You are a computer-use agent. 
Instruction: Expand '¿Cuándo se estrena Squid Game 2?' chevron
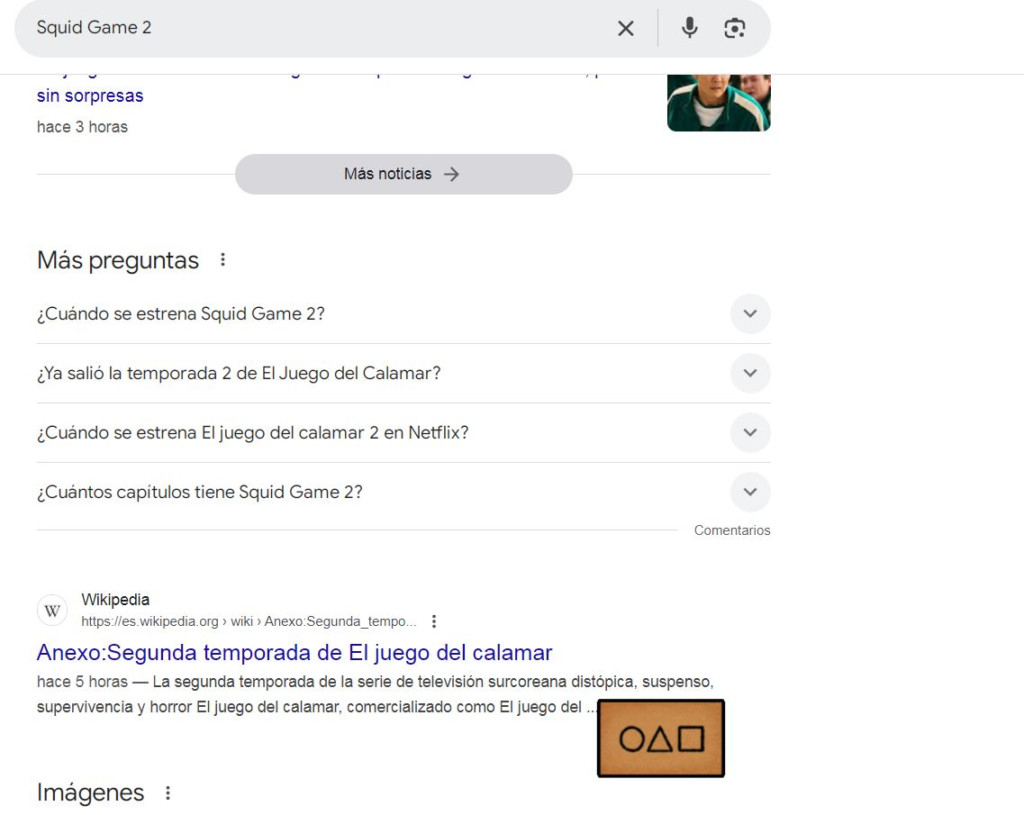coord(750,313)
